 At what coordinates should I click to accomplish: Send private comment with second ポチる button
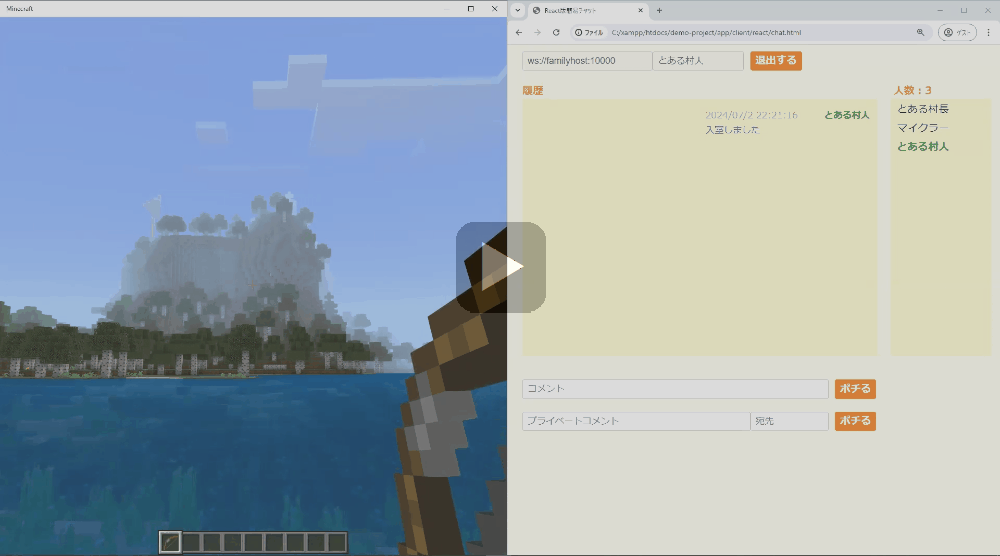(855, 421)
